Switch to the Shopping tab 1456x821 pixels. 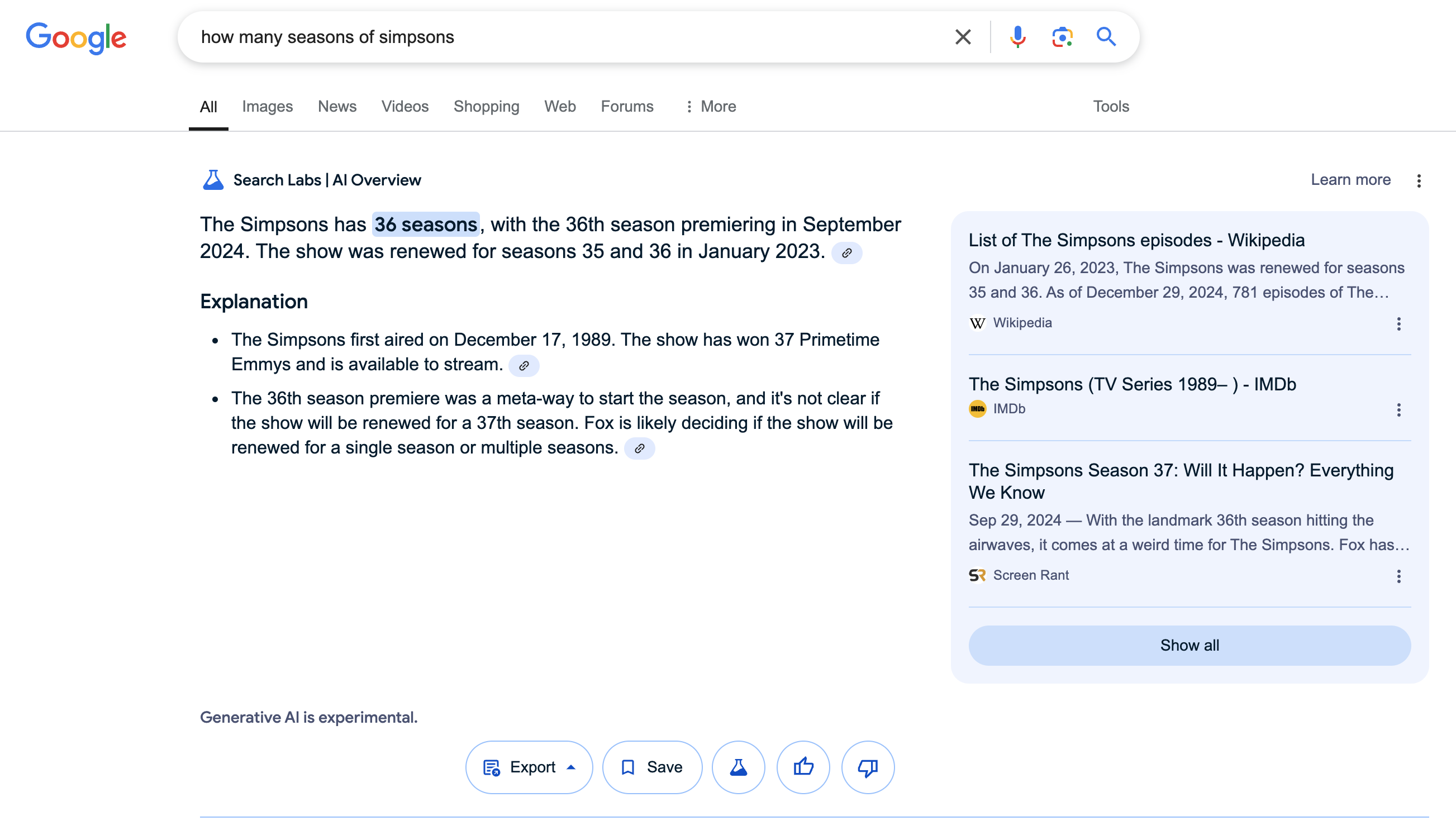pos(486,106)
